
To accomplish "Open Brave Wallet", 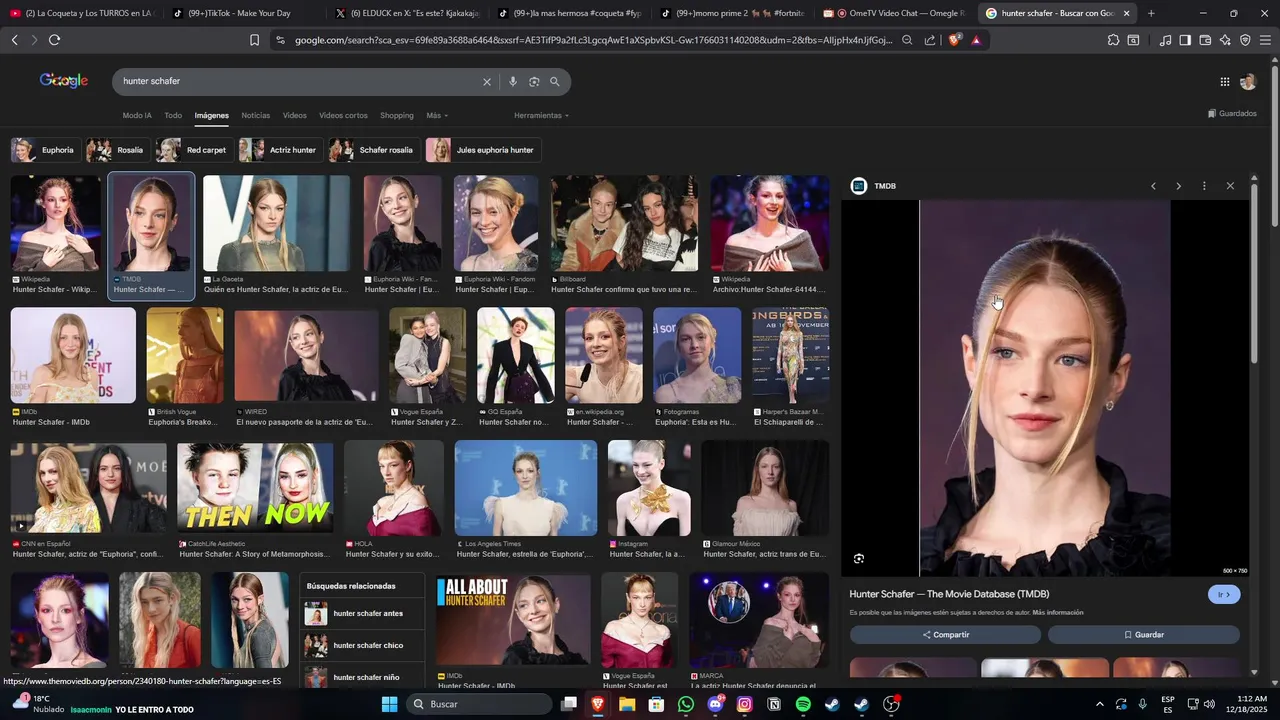I will point(1205,40).
